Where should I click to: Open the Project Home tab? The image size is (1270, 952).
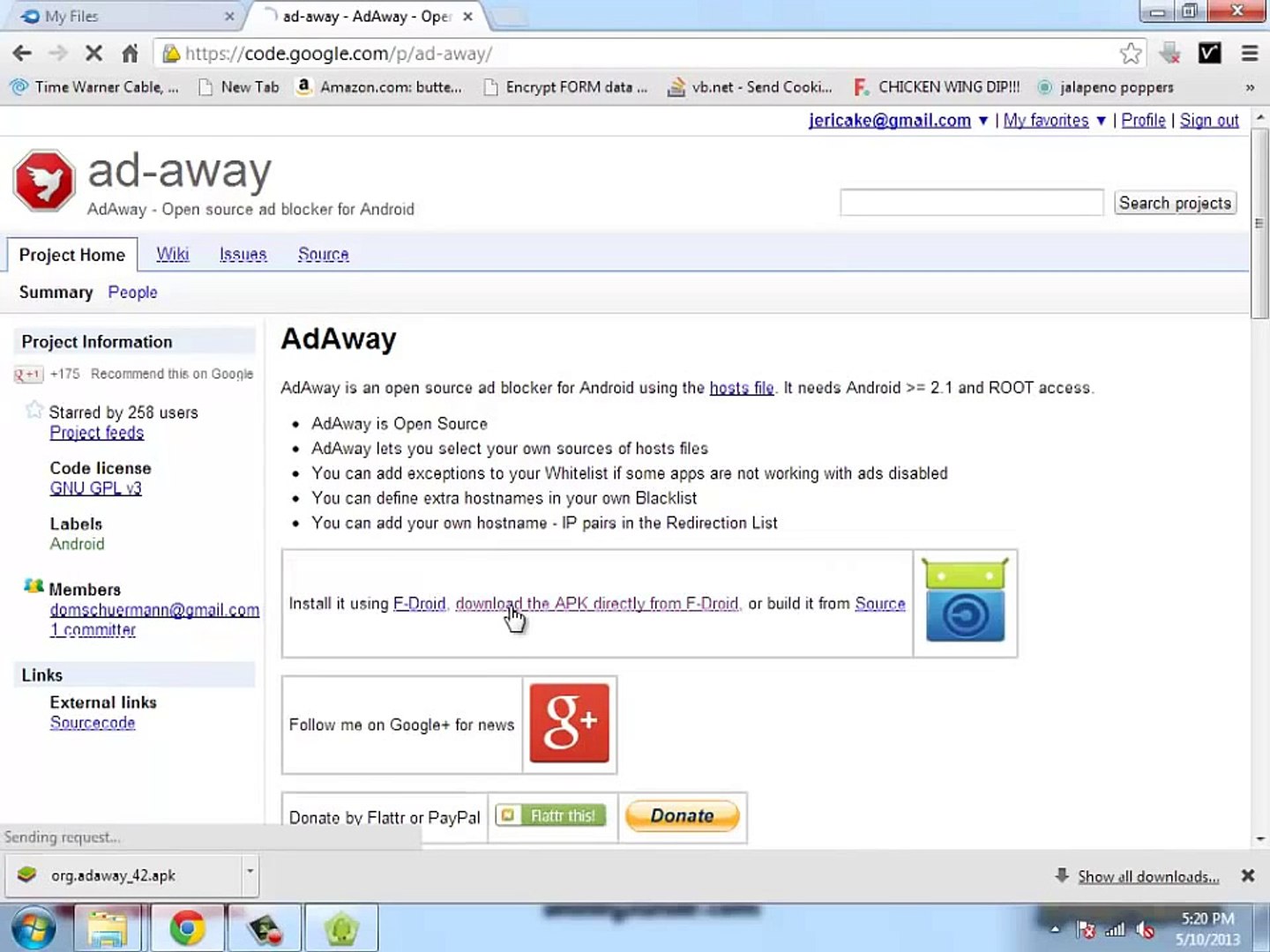pos(72,255)
